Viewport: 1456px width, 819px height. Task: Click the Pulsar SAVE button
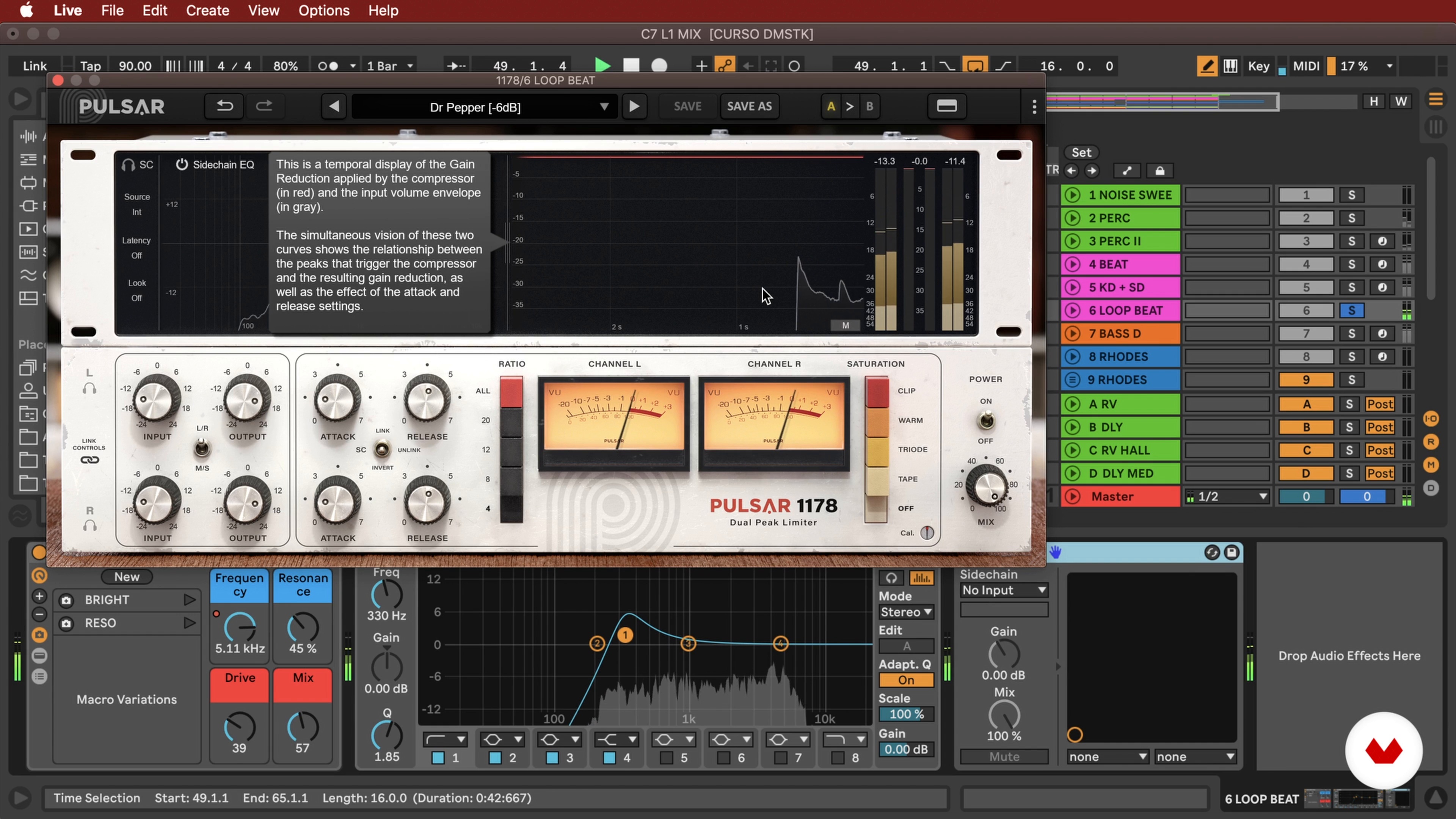pos(687,106)
